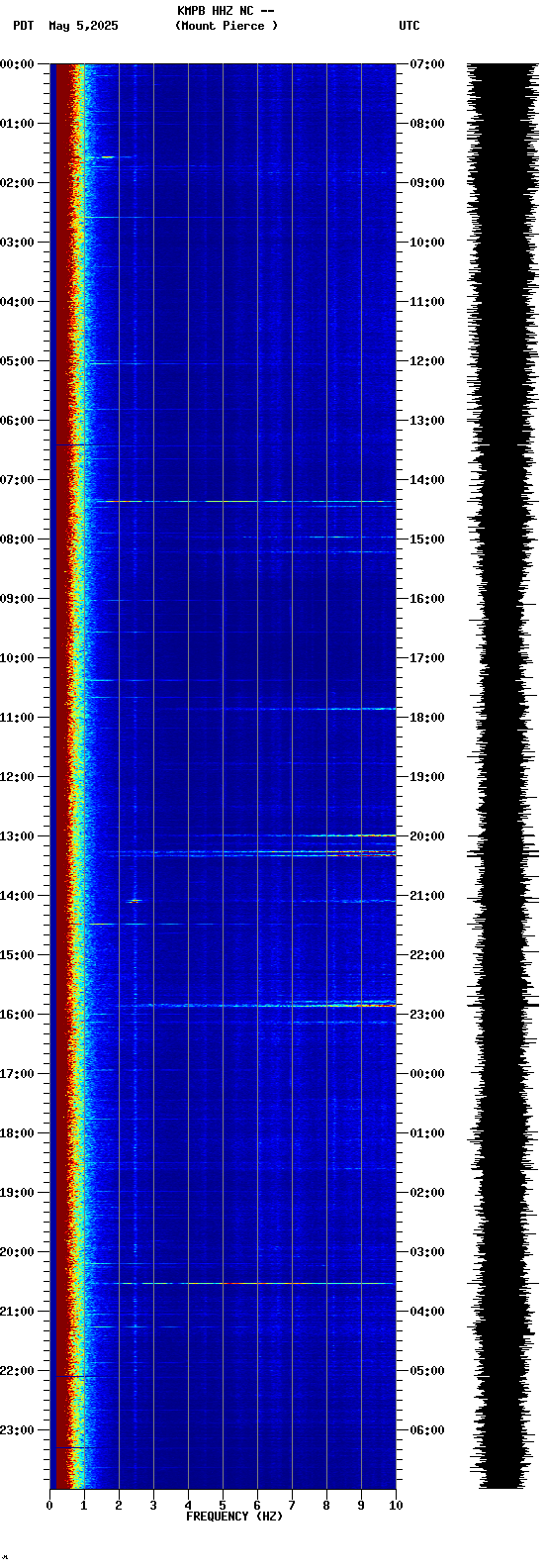Click the 04:00 UTC time label on the right axis
Screen dimensions: 546x1568
coord(427,1312)
